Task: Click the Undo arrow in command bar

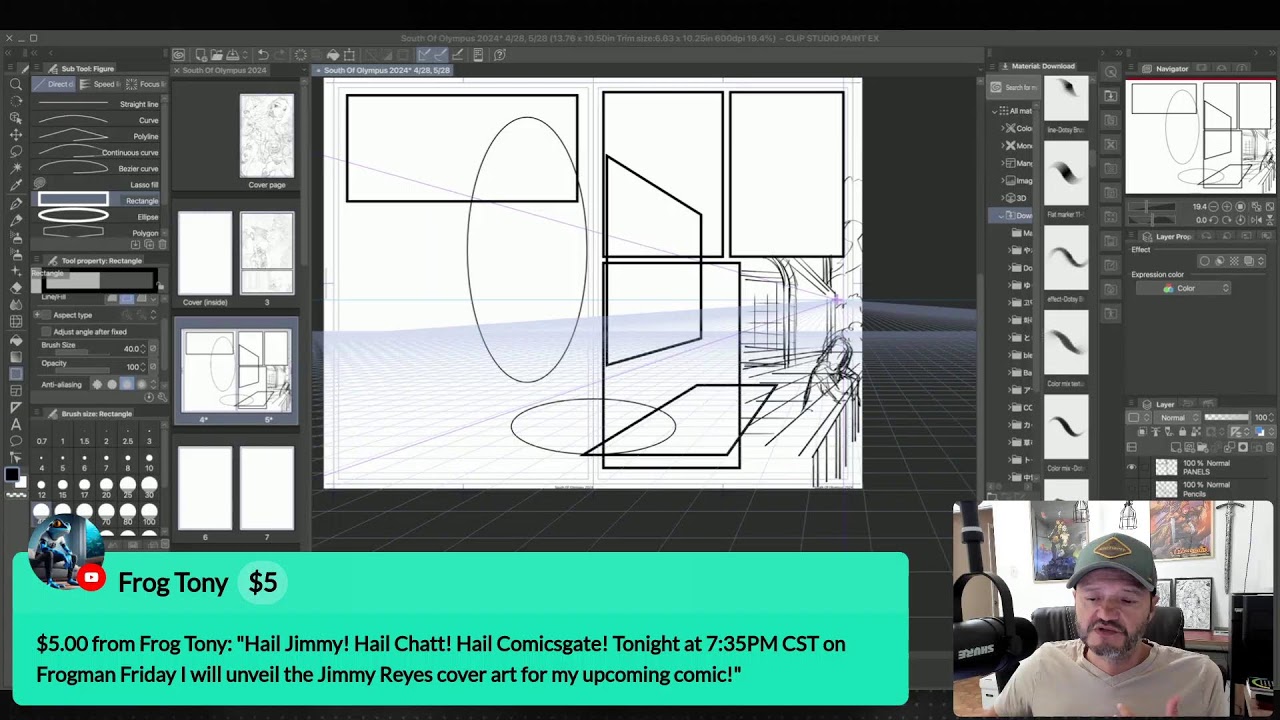Action: (x=263, y=55)
